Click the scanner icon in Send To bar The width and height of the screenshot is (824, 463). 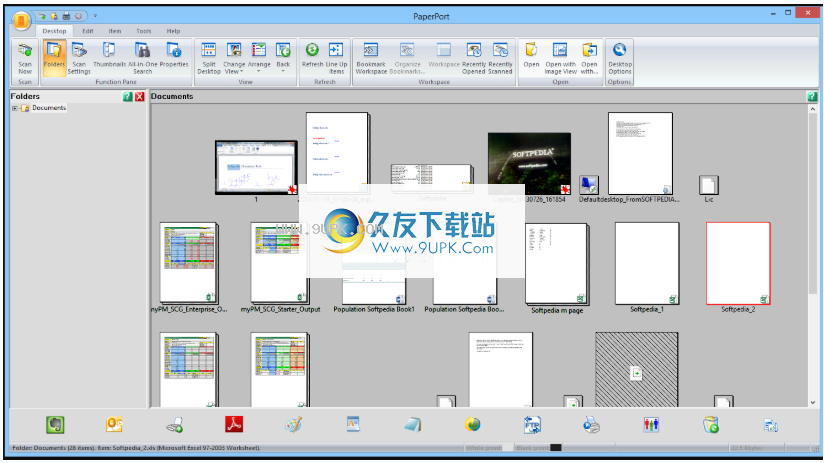[174, 425]
